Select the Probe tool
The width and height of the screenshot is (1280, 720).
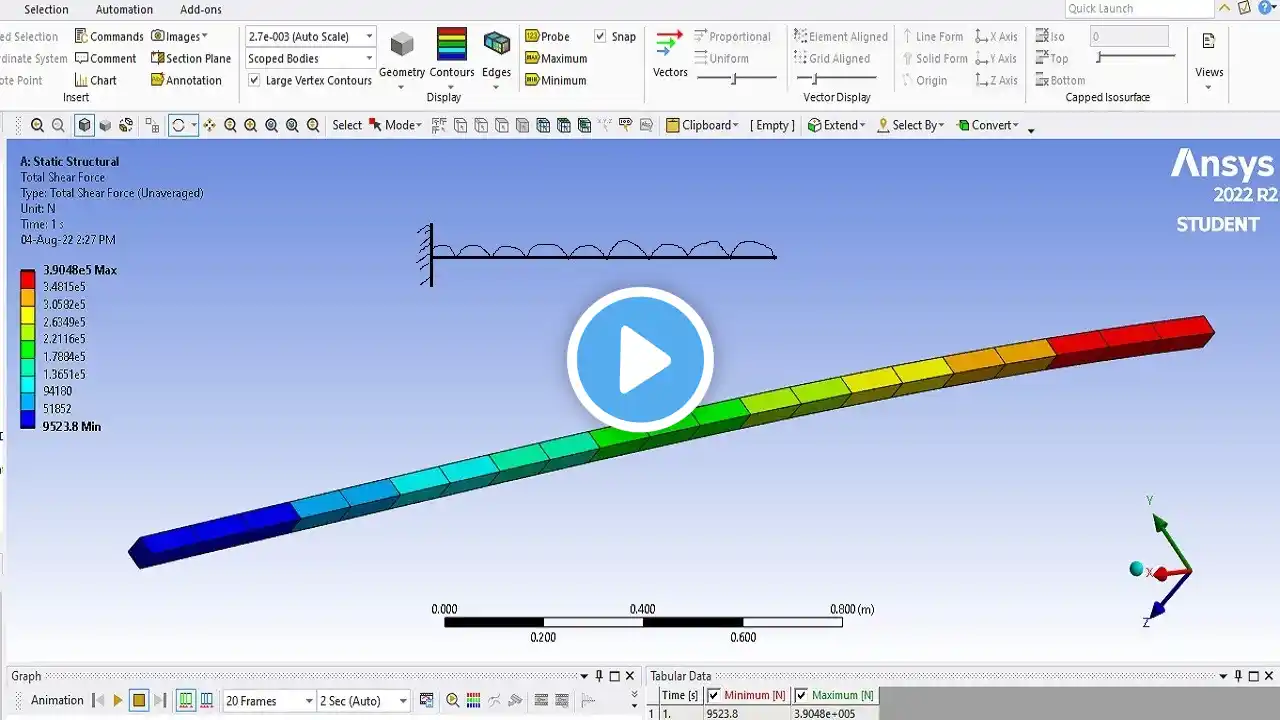pos(547,37)
